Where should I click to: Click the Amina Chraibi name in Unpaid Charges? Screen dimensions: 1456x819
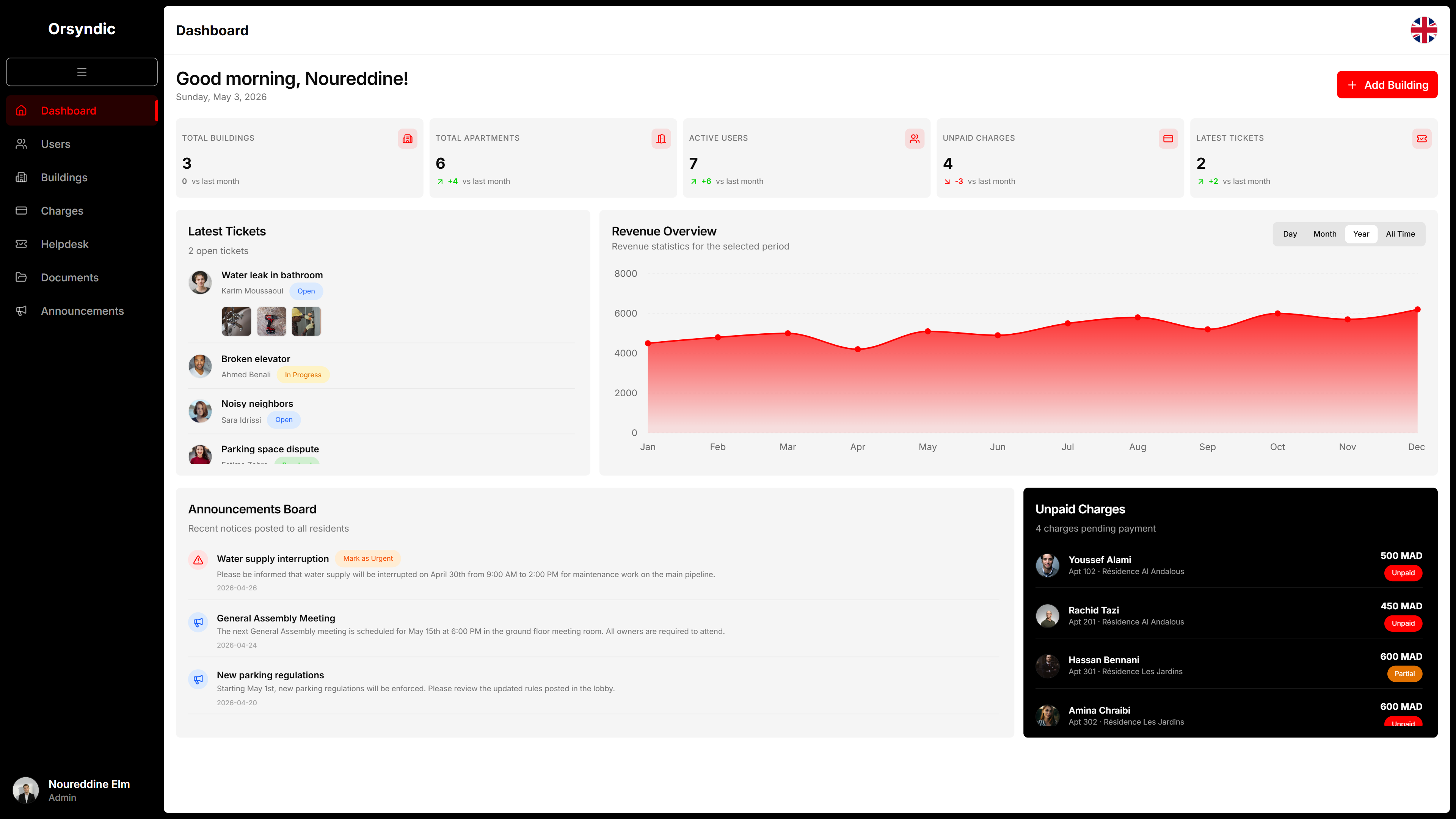pyautogui.click(x=1099, y=711)
